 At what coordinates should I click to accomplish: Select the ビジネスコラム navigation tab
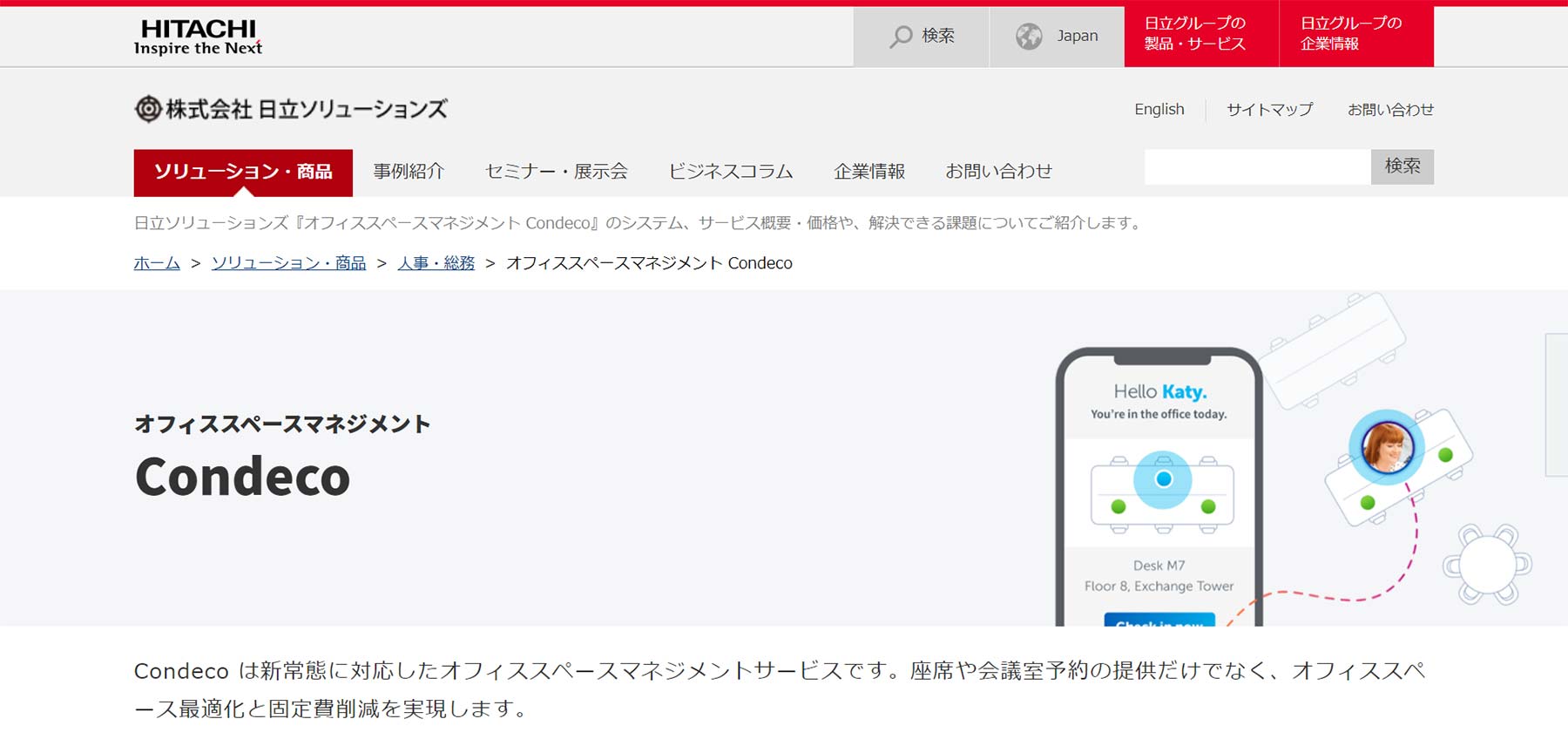click(730, 172)
